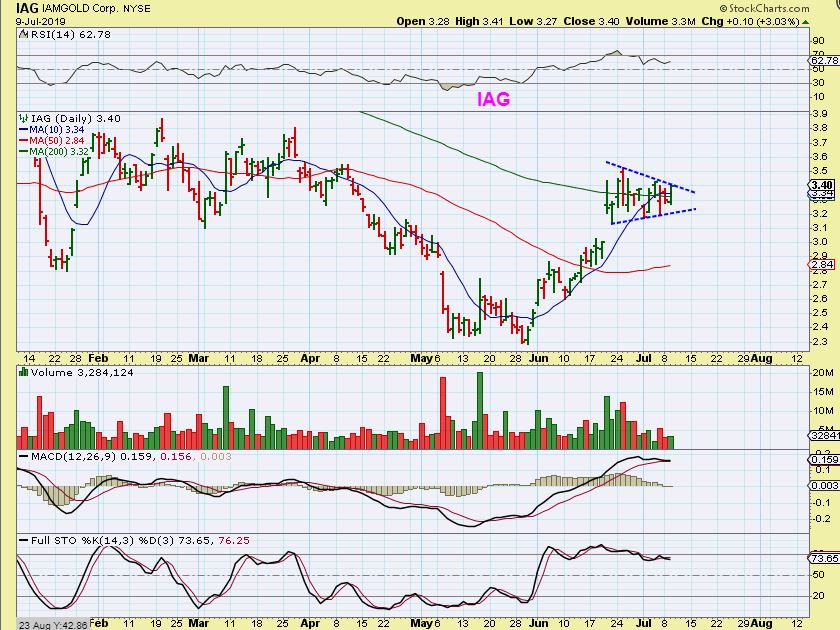Click the IAG IAMGOLD Corp. NYSE title
The height and width of the screenshot is (630, 840).
point(83,8)
